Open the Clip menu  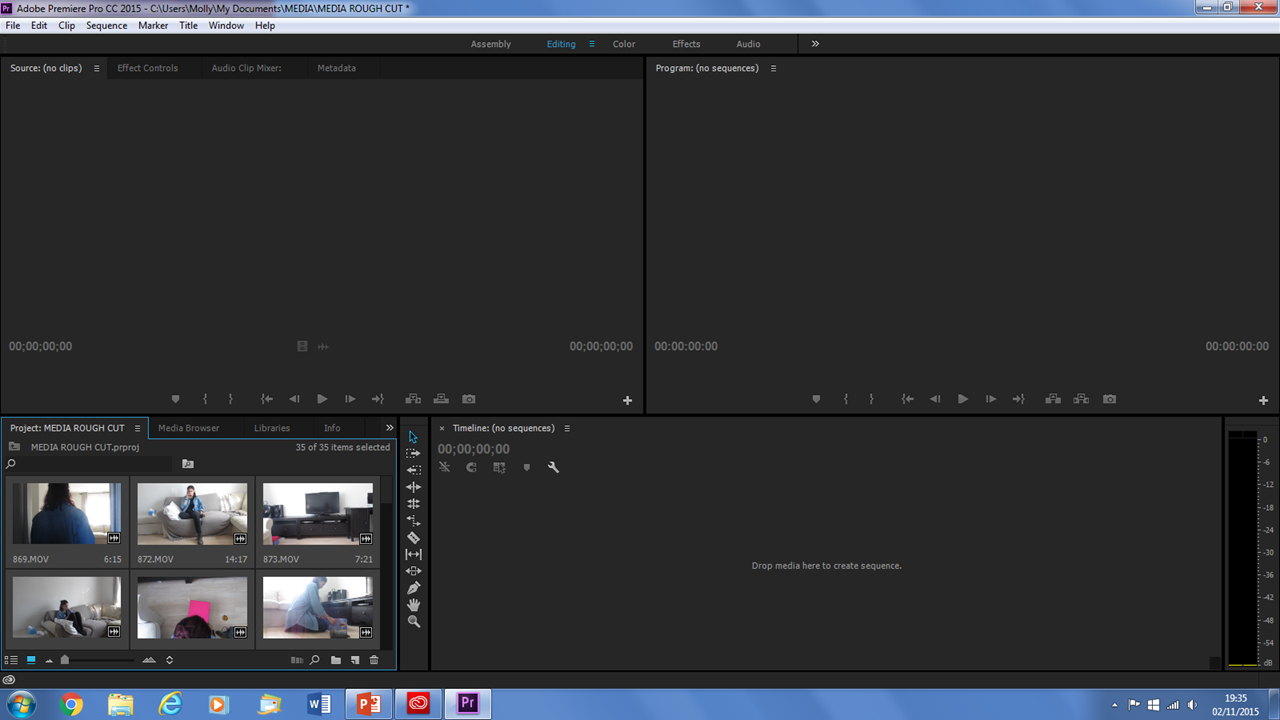click(67, 25)
